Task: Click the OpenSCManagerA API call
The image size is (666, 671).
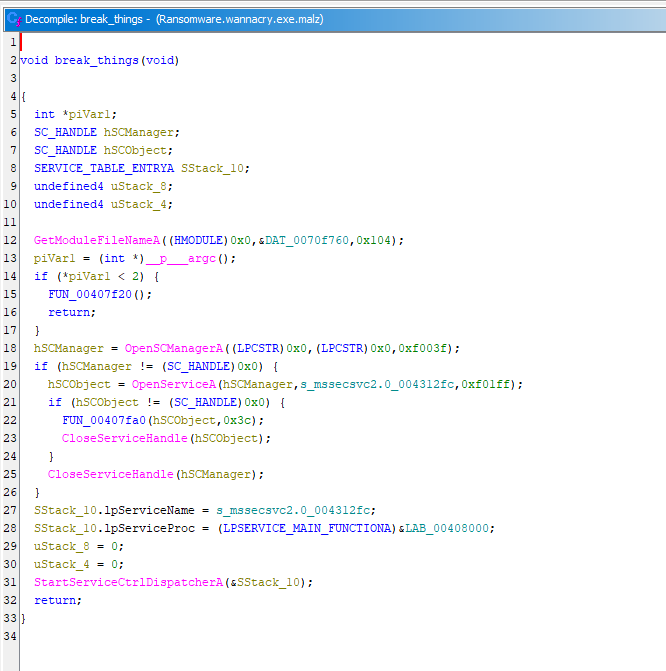Action: 174,348
